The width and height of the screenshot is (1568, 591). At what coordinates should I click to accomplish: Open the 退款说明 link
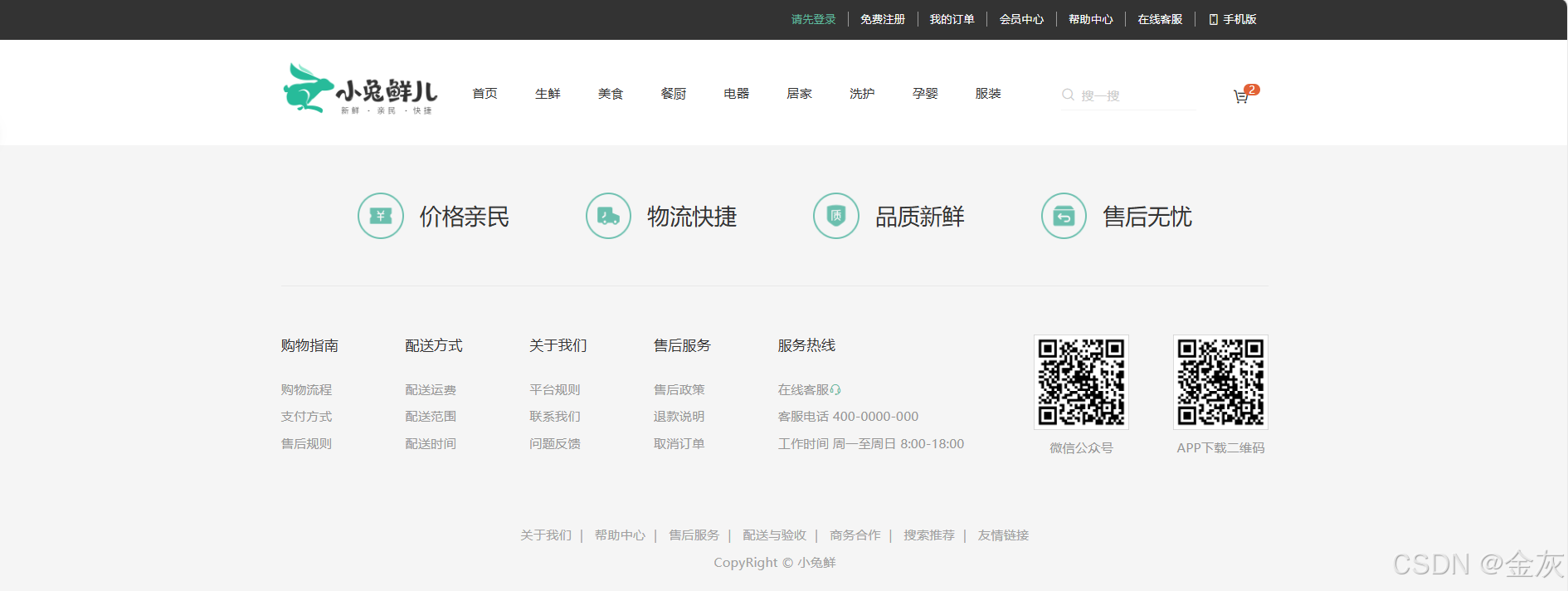point(679,417)
